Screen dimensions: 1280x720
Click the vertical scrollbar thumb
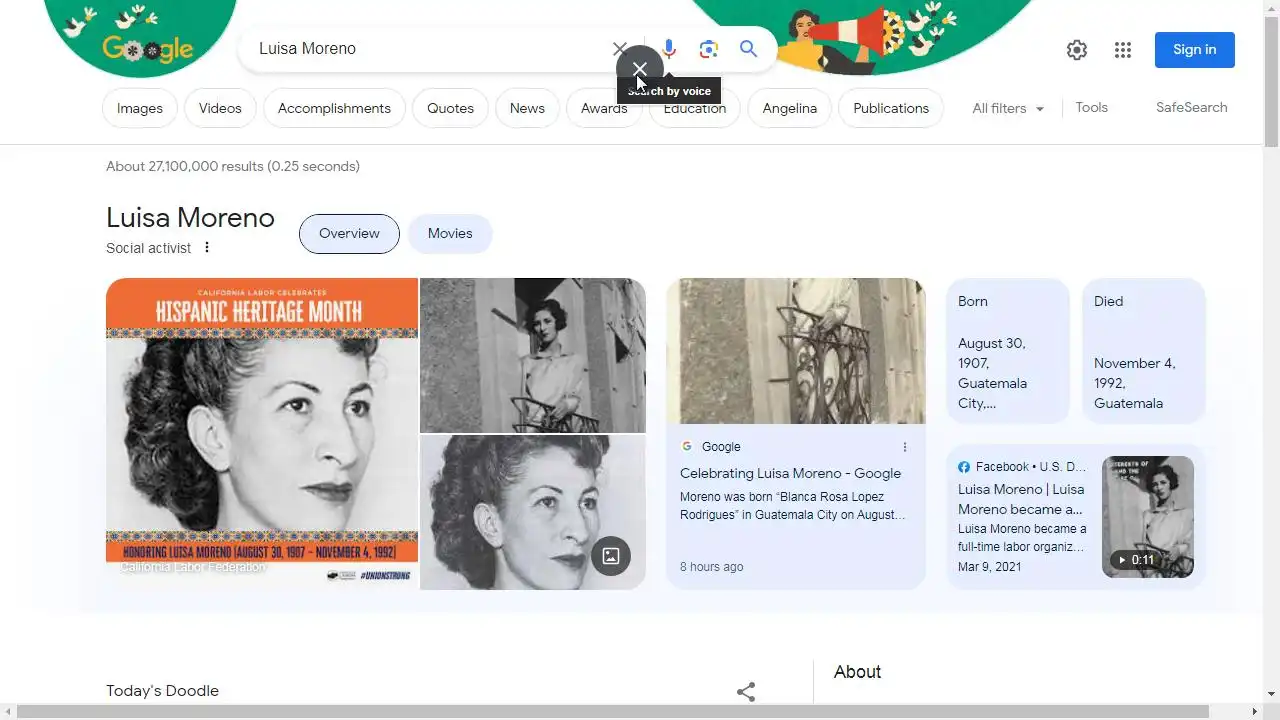coord(1271,81)
